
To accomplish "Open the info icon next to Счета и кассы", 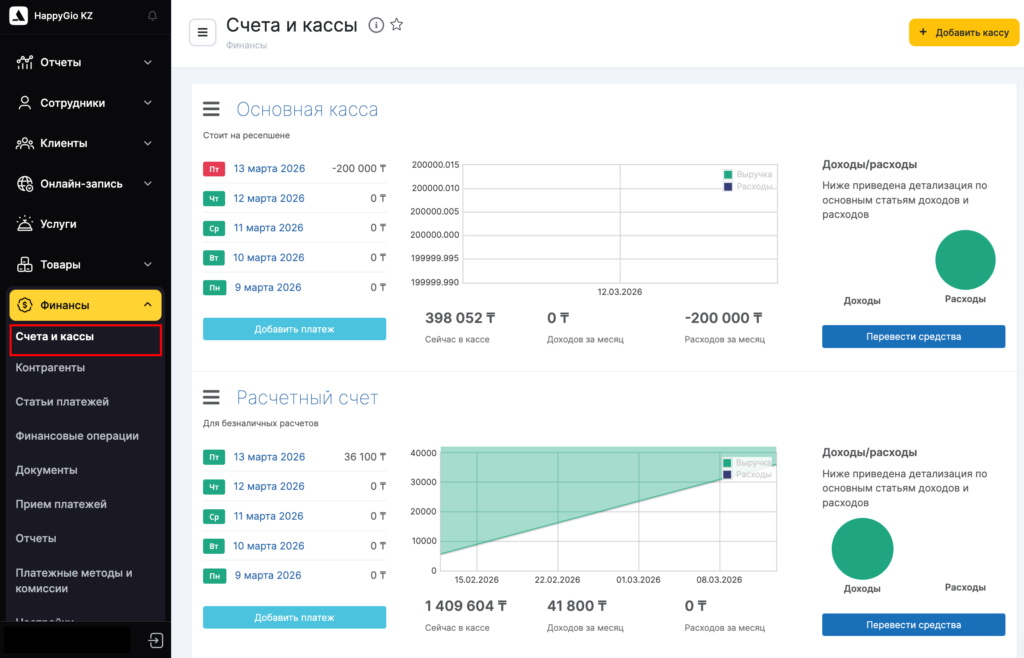I will [376, 26].
